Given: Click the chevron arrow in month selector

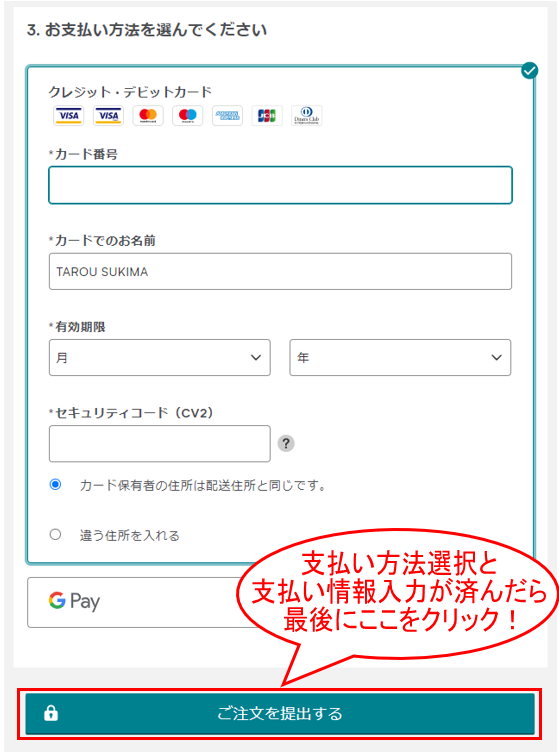Looking at the screenshot, I should tap(256, 357).
